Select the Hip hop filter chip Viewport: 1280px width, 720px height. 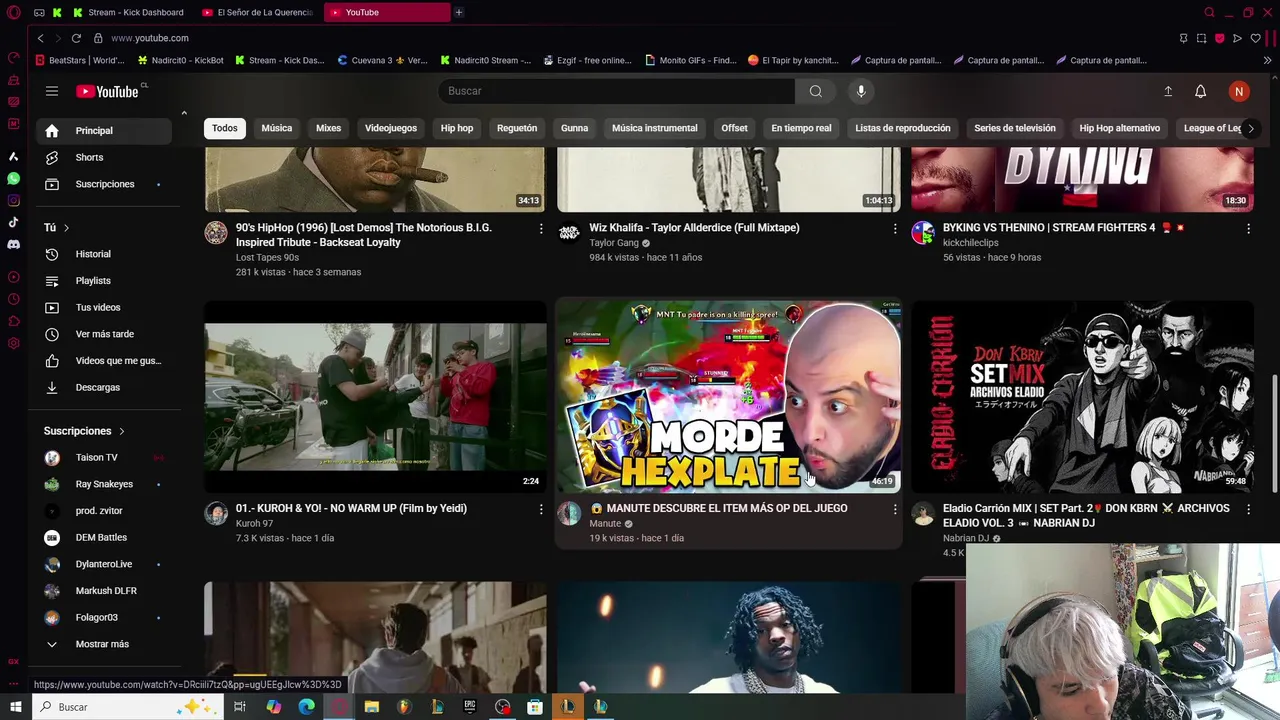(x=457, y=128)
